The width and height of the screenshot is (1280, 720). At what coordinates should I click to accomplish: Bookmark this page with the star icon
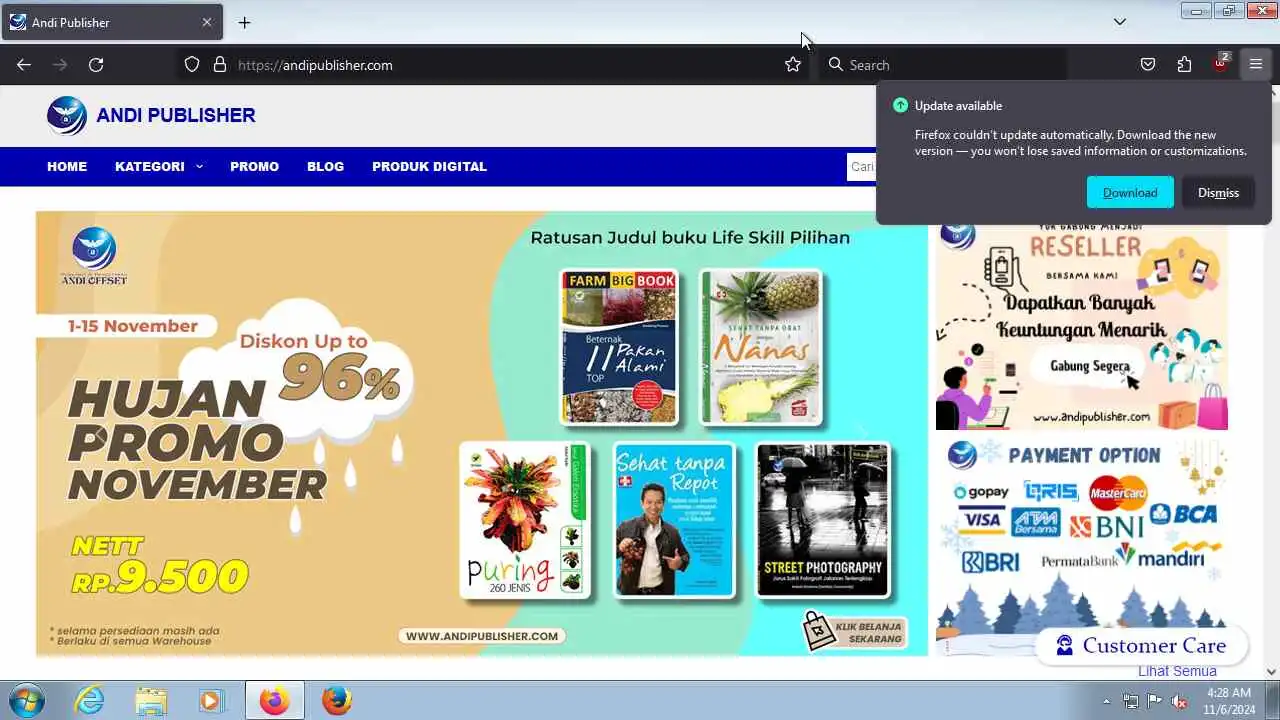click(x=793, y=65)
